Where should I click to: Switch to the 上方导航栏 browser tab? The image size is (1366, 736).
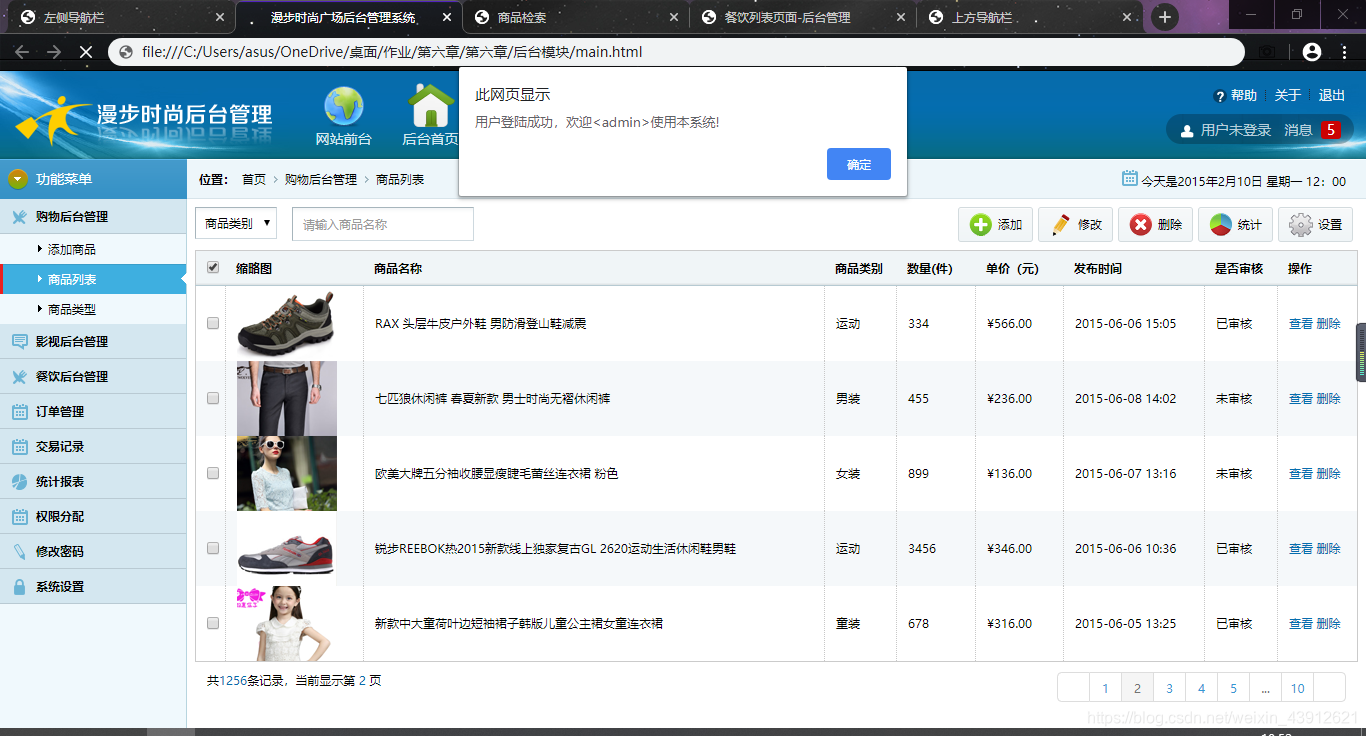1030,18
